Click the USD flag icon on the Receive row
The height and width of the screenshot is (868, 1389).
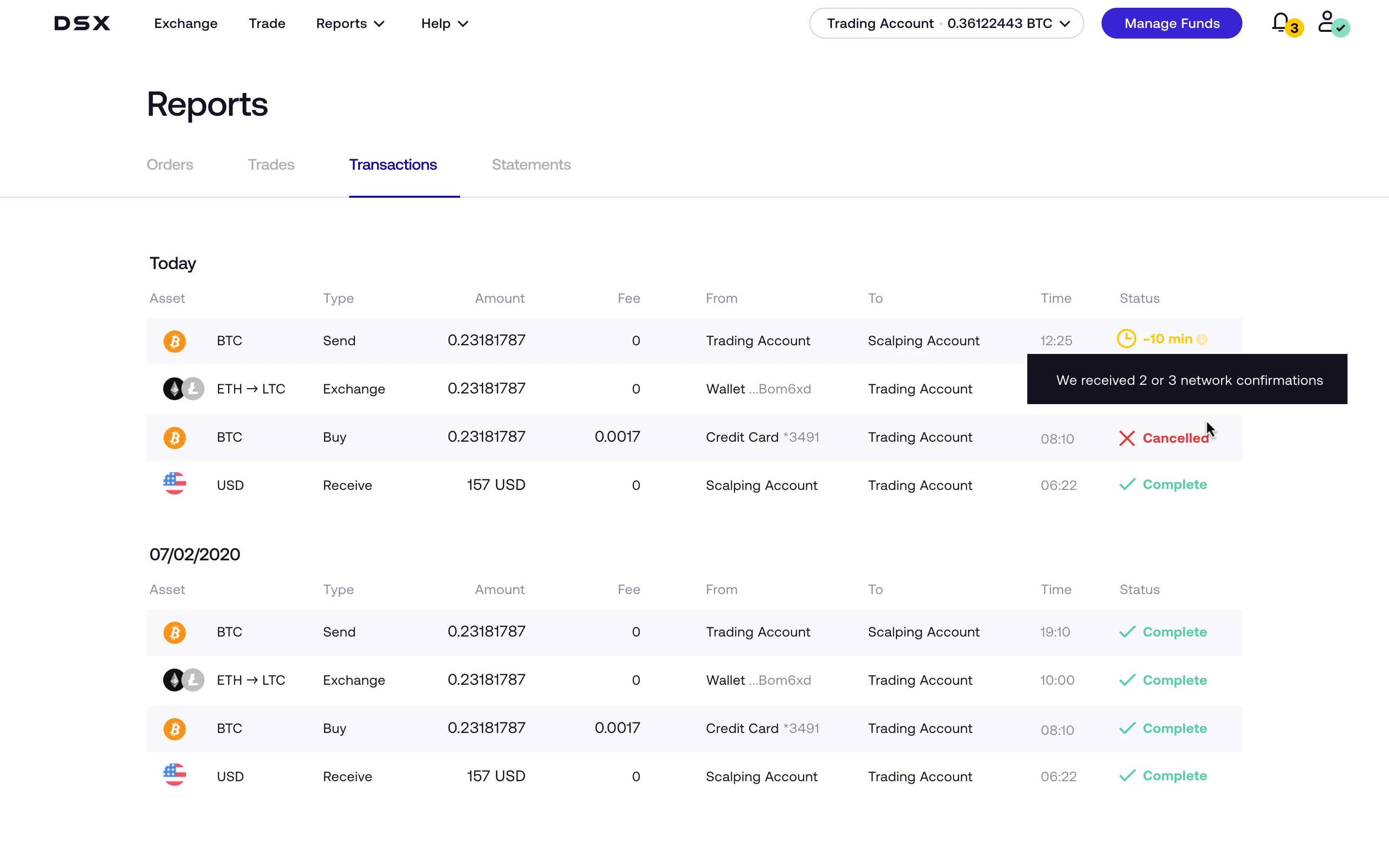175,484
